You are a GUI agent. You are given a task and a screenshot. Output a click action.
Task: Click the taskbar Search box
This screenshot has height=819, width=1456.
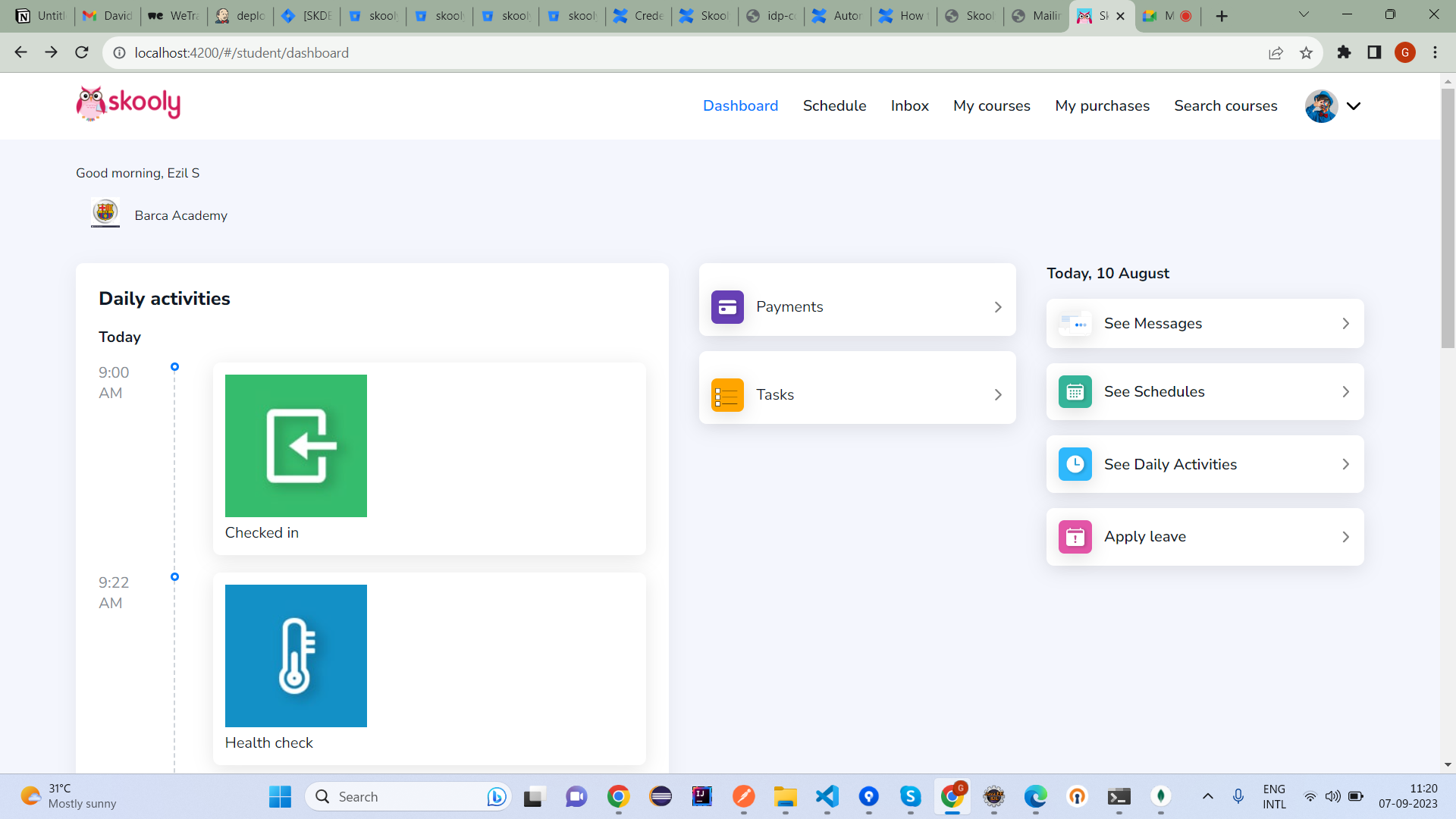[x=408, y=796]
